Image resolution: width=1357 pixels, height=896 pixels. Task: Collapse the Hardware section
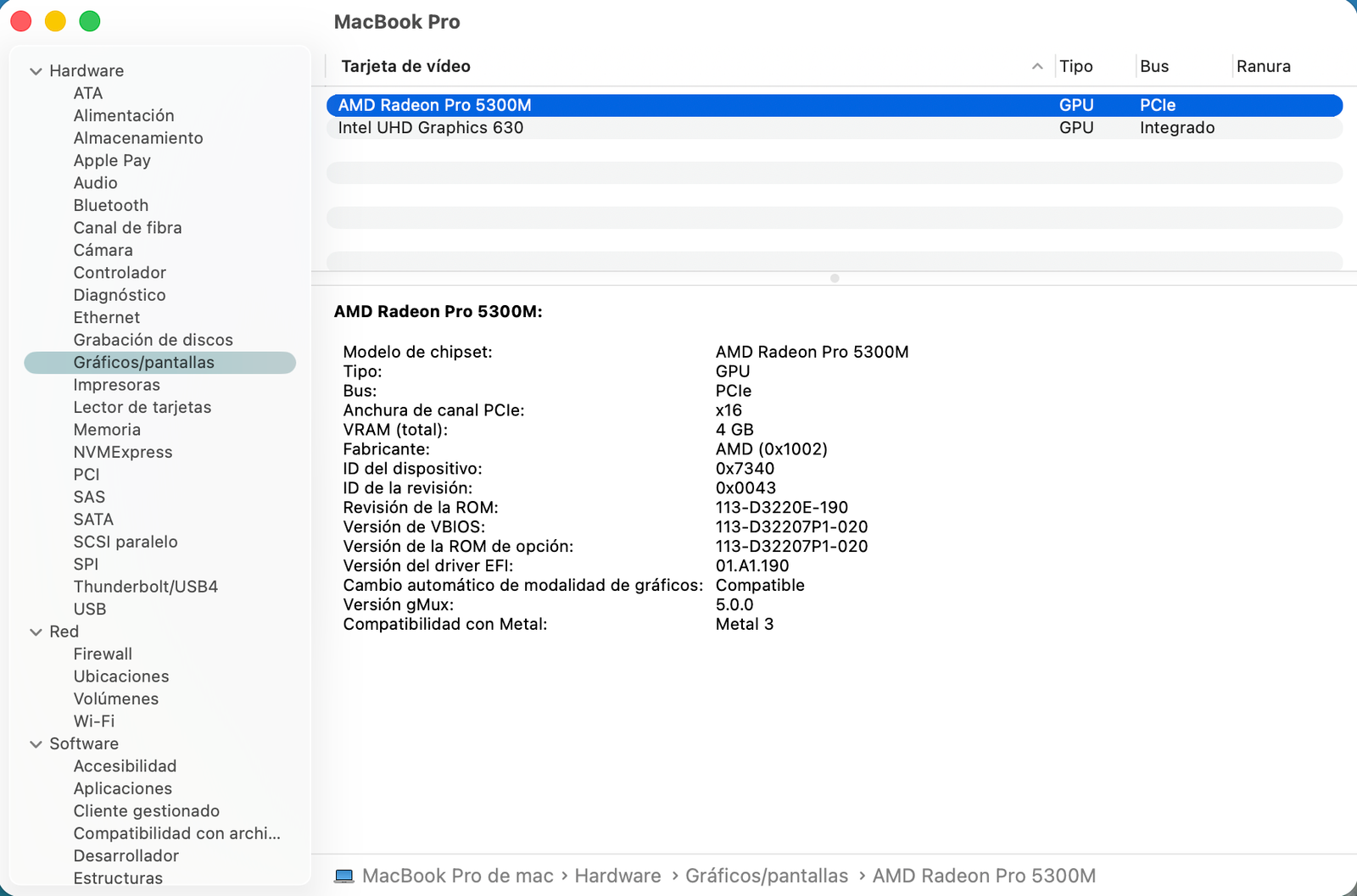click(x=36, y=71)
